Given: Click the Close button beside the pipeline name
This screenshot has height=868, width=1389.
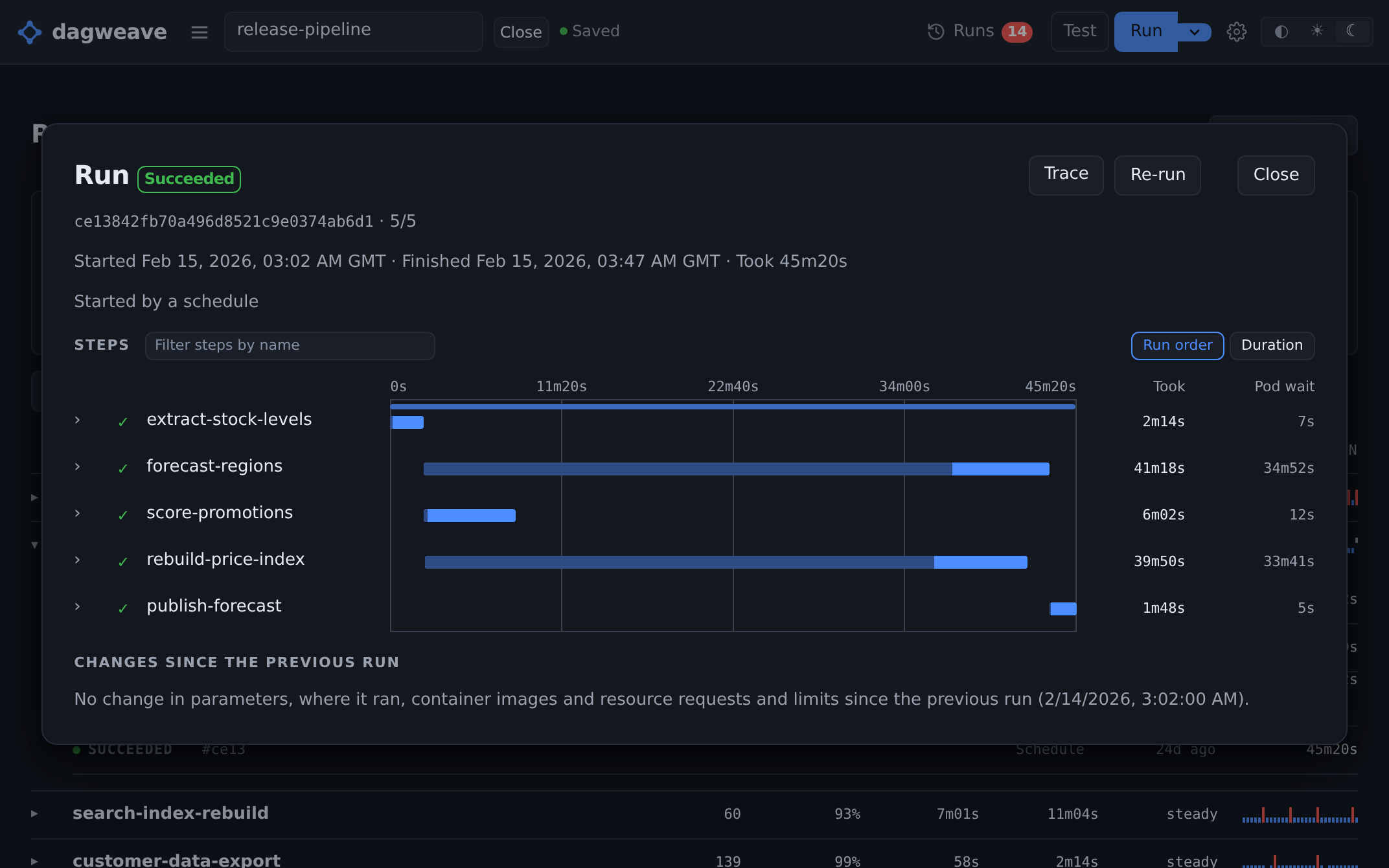Looking at the screenshot, I should coord(521,32).
